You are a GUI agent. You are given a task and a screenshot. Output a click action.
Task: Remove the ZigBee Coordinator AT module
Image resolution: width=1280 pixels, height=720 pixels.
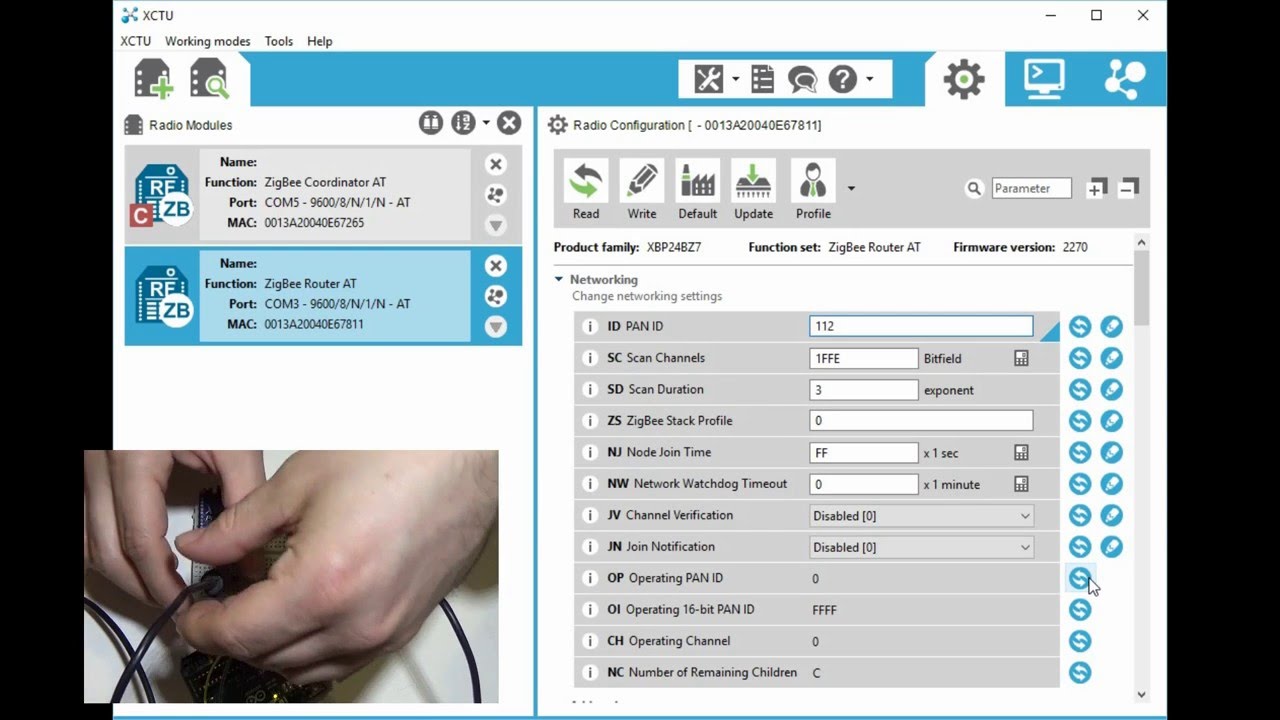tap(495, 164)
